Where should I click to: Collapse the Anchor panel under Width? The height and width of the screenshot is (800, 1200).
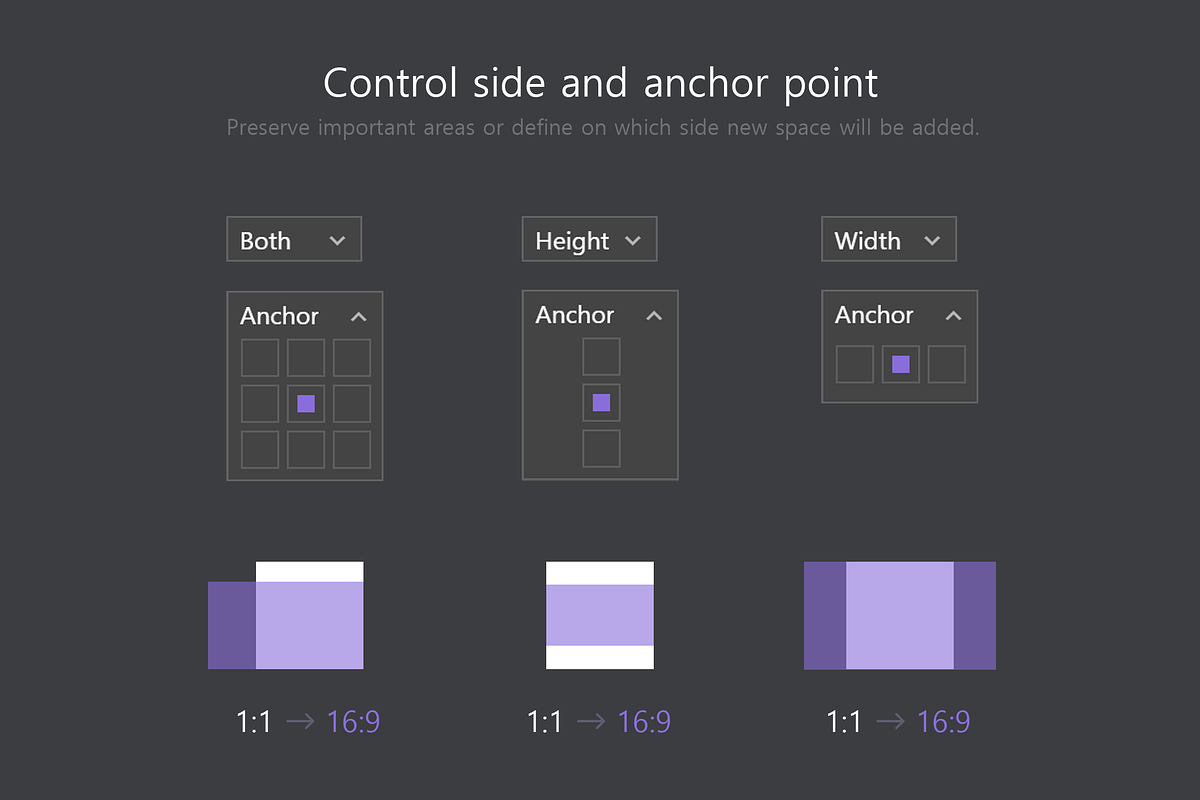pos(953,315)
